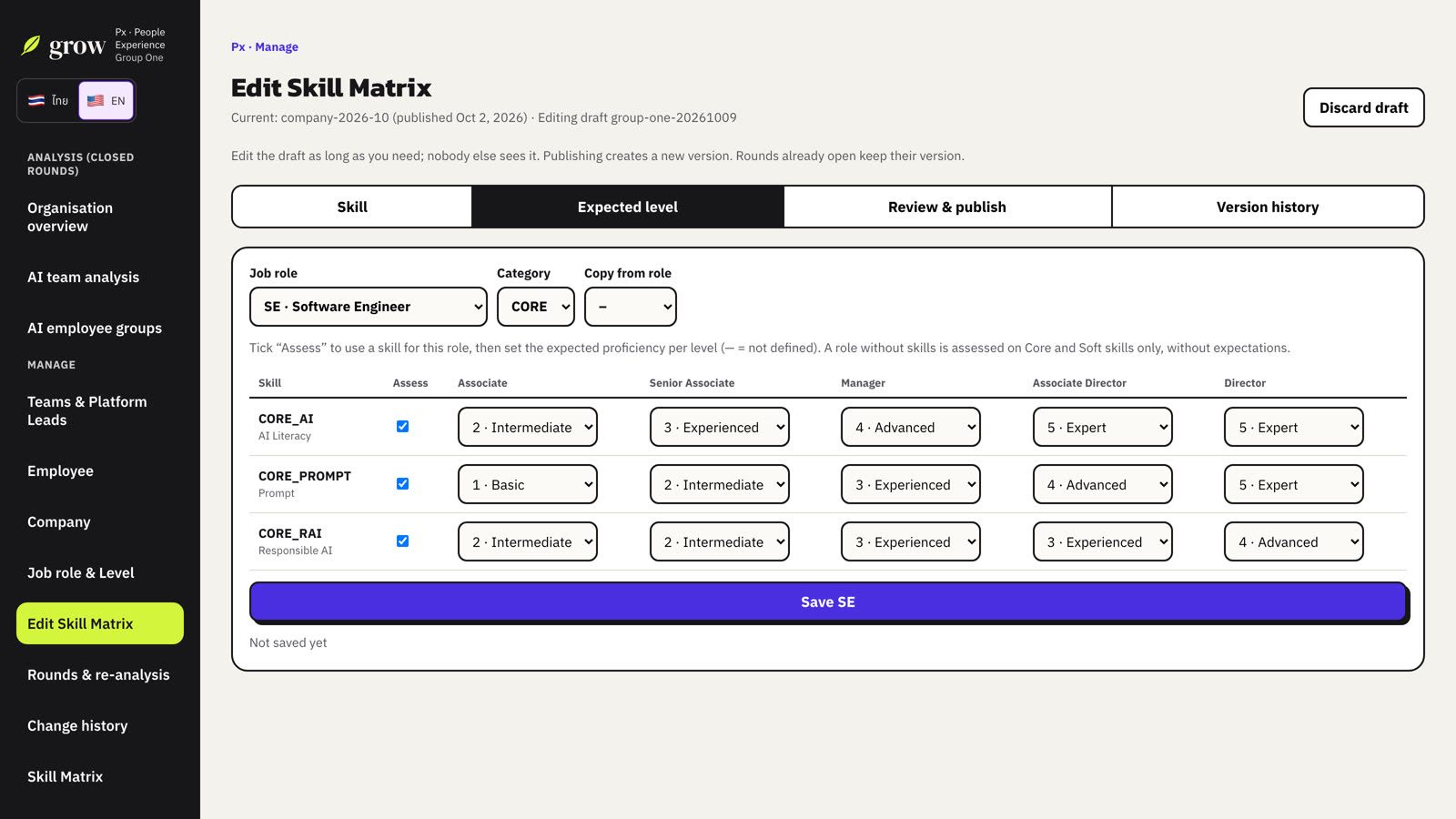1456x819 pixels.
Task: Expand the Copy from role dropdown
Action: click(631, 307)
